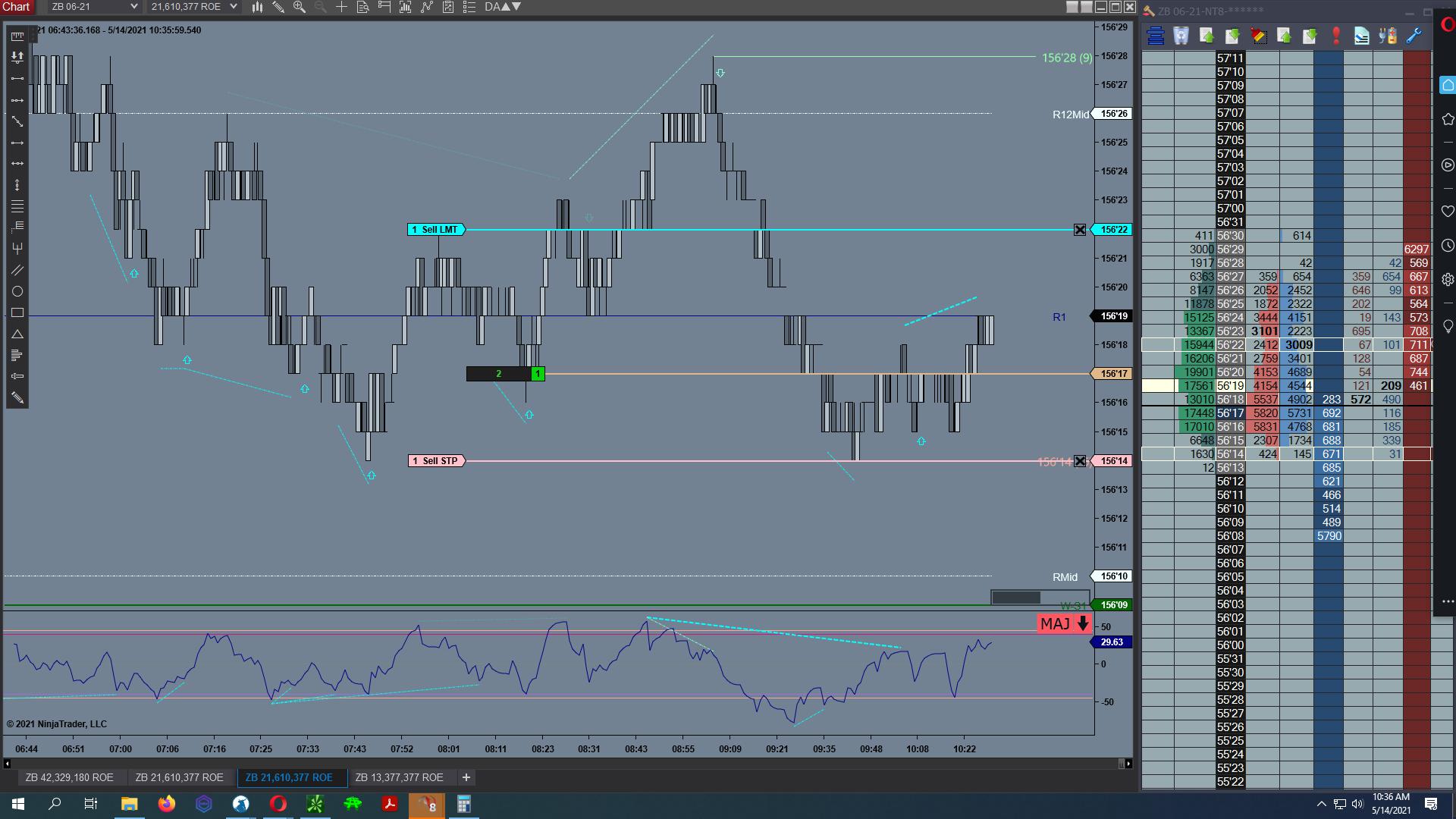This screenshot has height=819, width=1456.
Task: Open Windows taskbar search
Action: coord(55,804)
